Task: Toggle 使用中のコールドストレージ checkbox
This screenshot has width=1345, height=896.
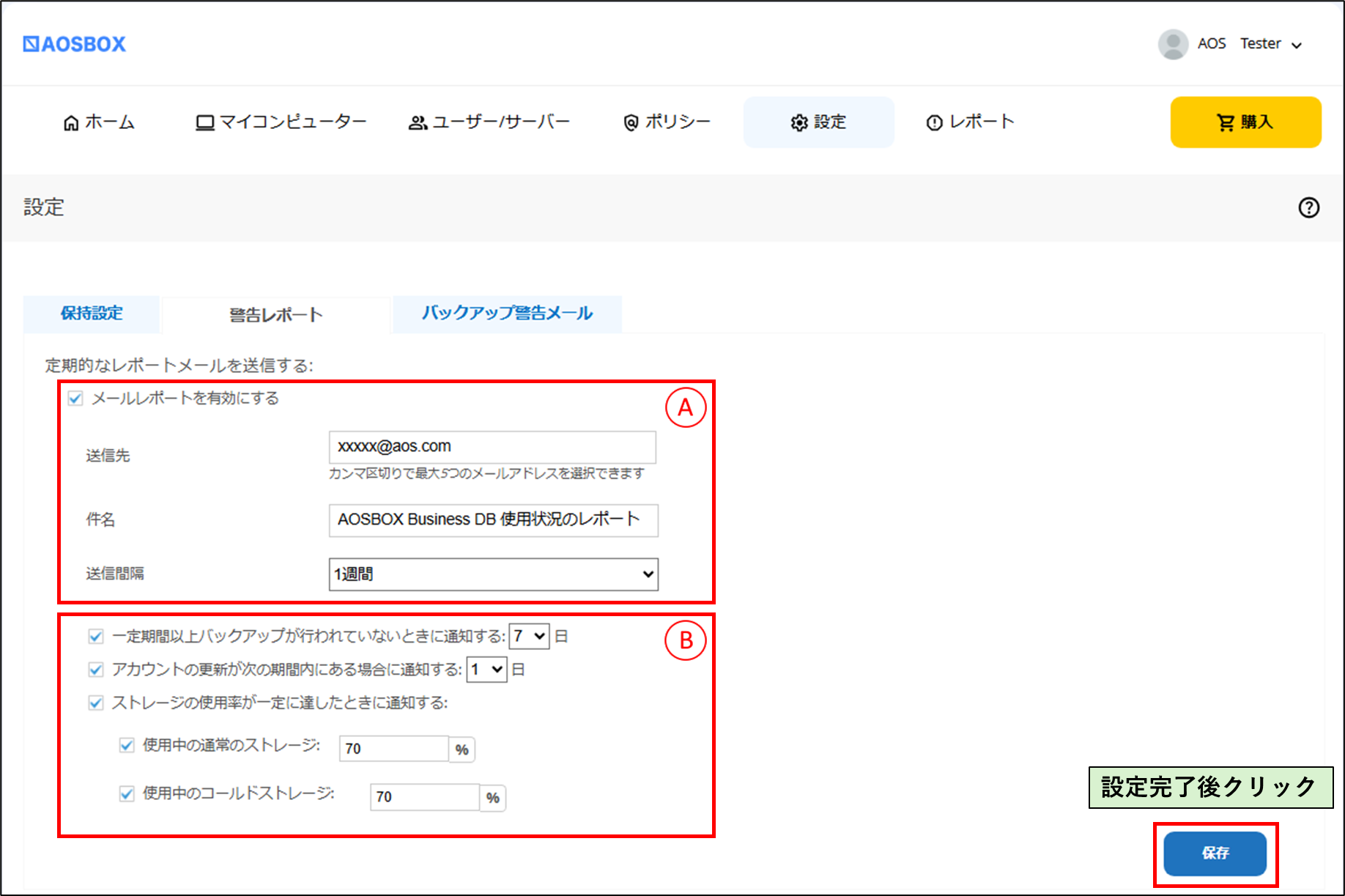Action: (x=127, y=794)
